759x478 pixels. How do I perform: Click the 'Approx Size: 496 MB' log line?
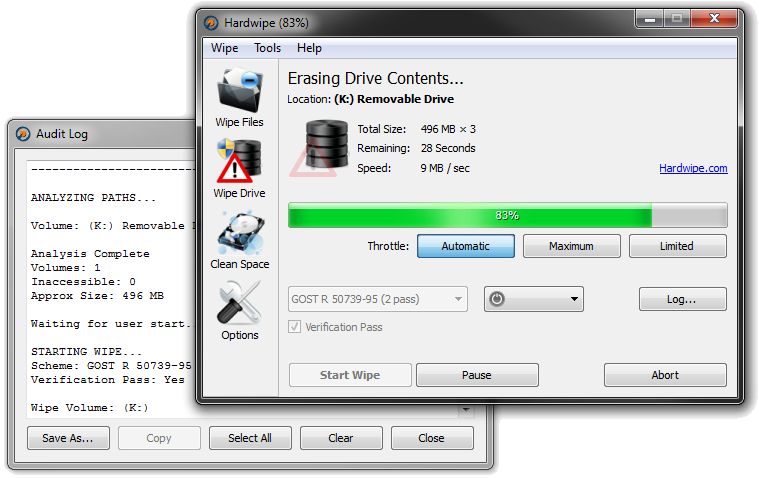(x=97, y=296)
